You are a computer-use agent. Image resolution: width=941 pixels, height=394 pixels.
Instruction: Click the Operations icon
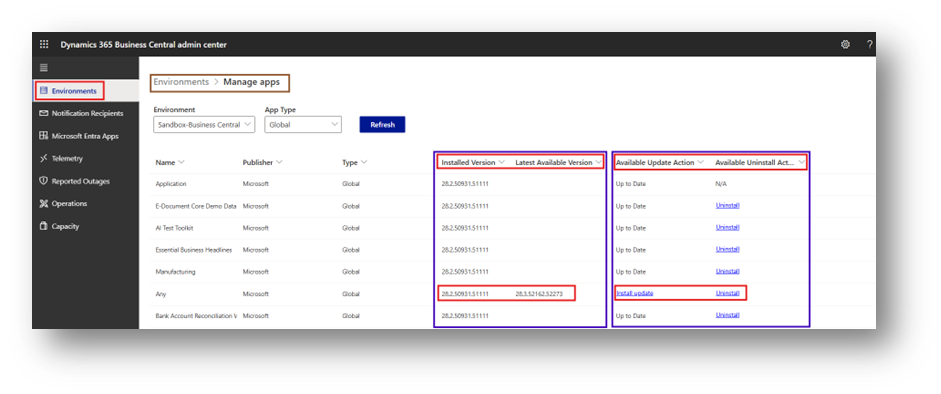43,203
